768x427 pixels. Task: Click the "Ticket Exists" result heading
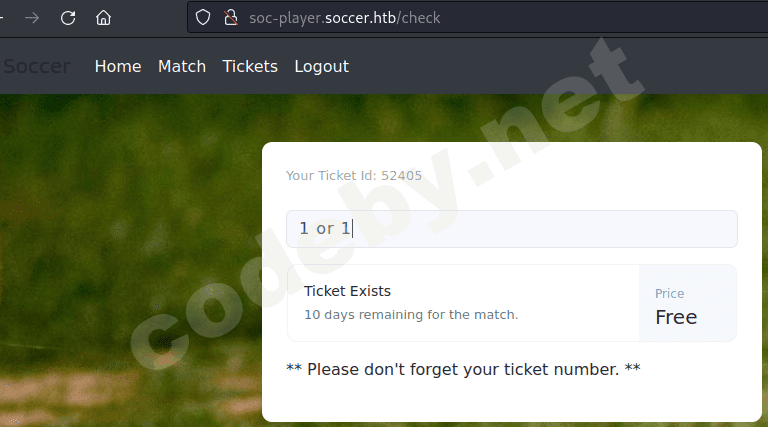tap(347, 291)
